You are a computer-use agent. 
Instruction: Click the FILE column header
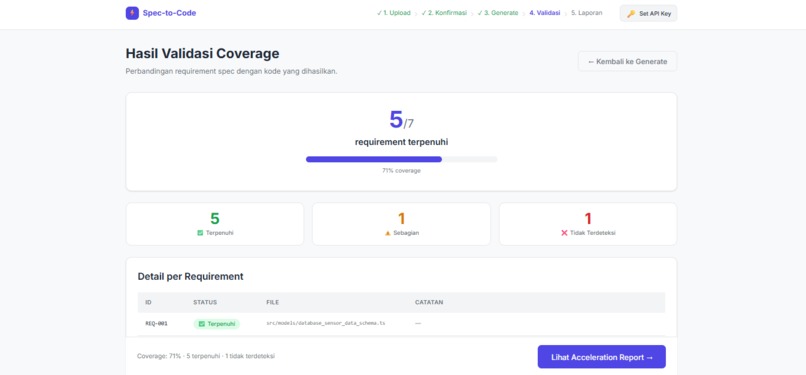pyautogui.click(x=272, y=303)
